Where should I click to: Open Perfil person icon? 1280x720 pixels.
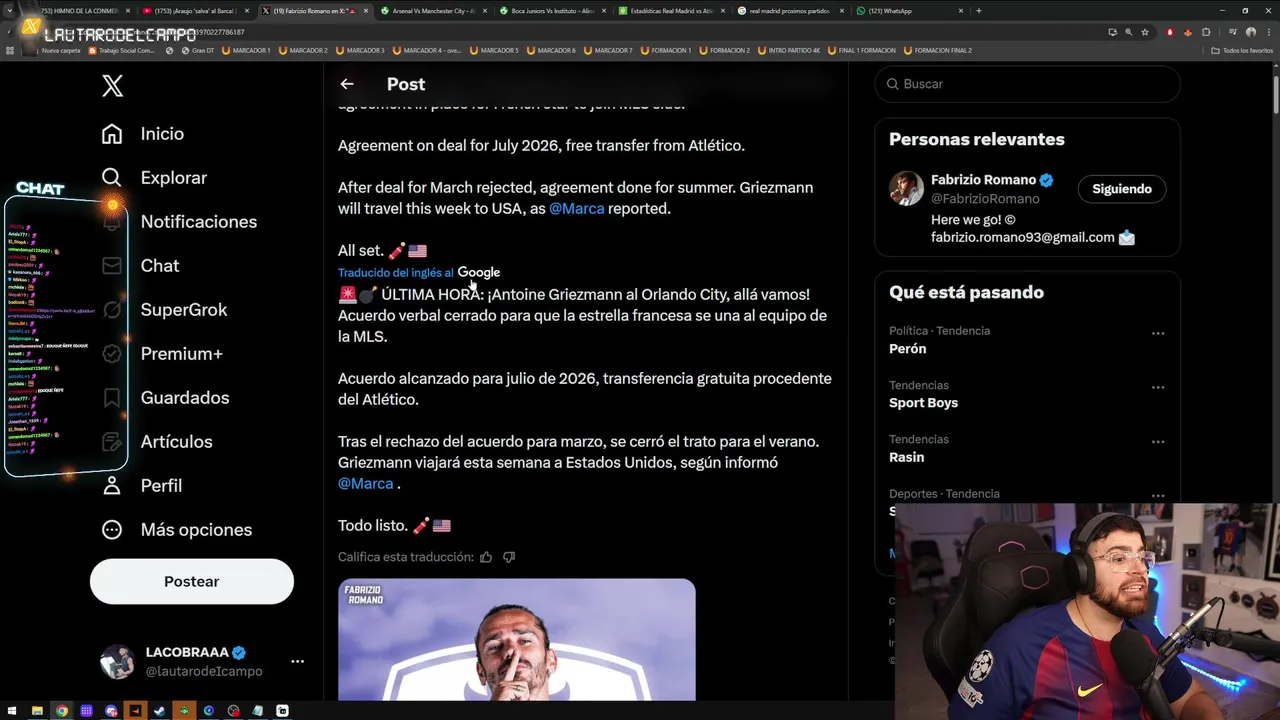click(112, 486)
